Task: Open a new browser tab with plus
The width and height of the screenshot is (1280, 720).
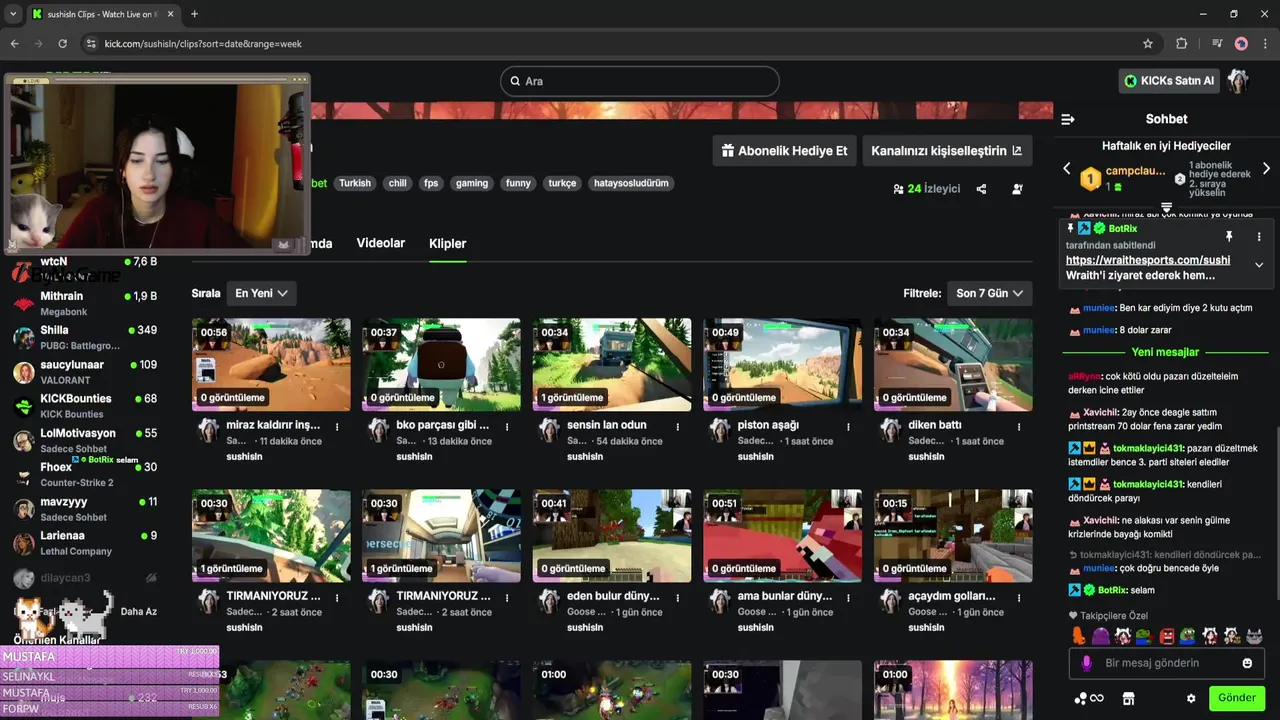Action: point(194,14)
